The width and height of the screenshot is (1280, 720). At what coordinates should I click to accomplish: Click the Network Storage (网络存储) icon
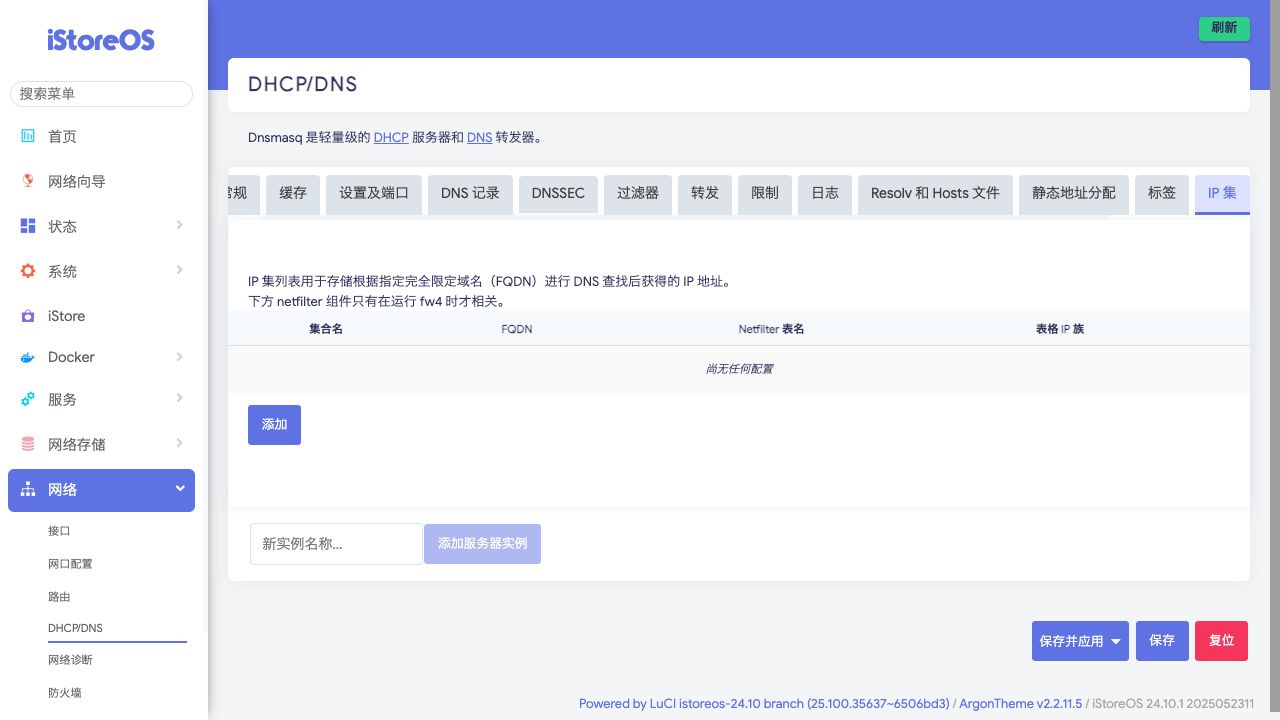28,444
